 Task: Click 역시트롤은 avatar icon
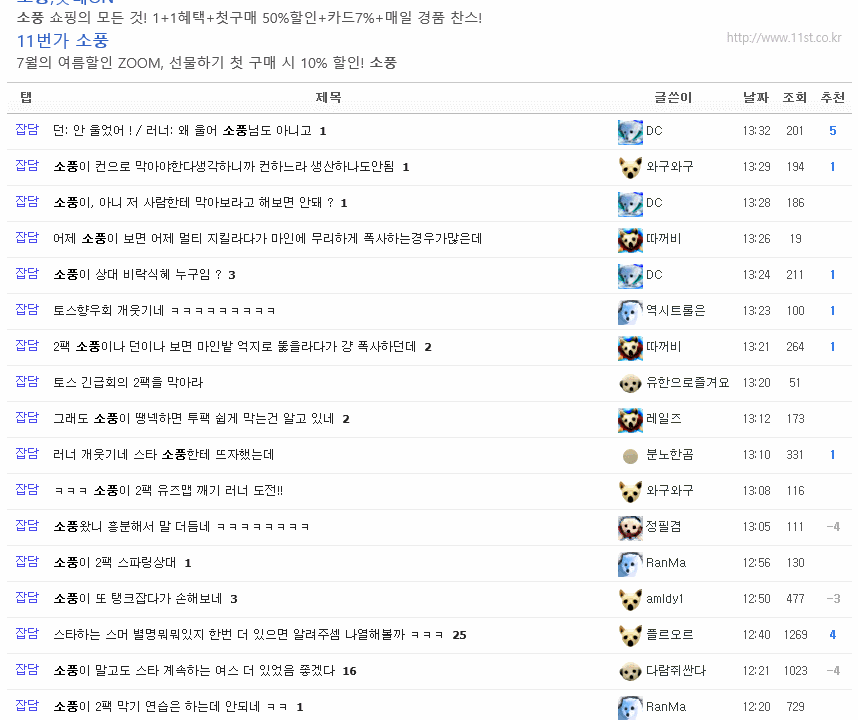click(x=630, y=312)
